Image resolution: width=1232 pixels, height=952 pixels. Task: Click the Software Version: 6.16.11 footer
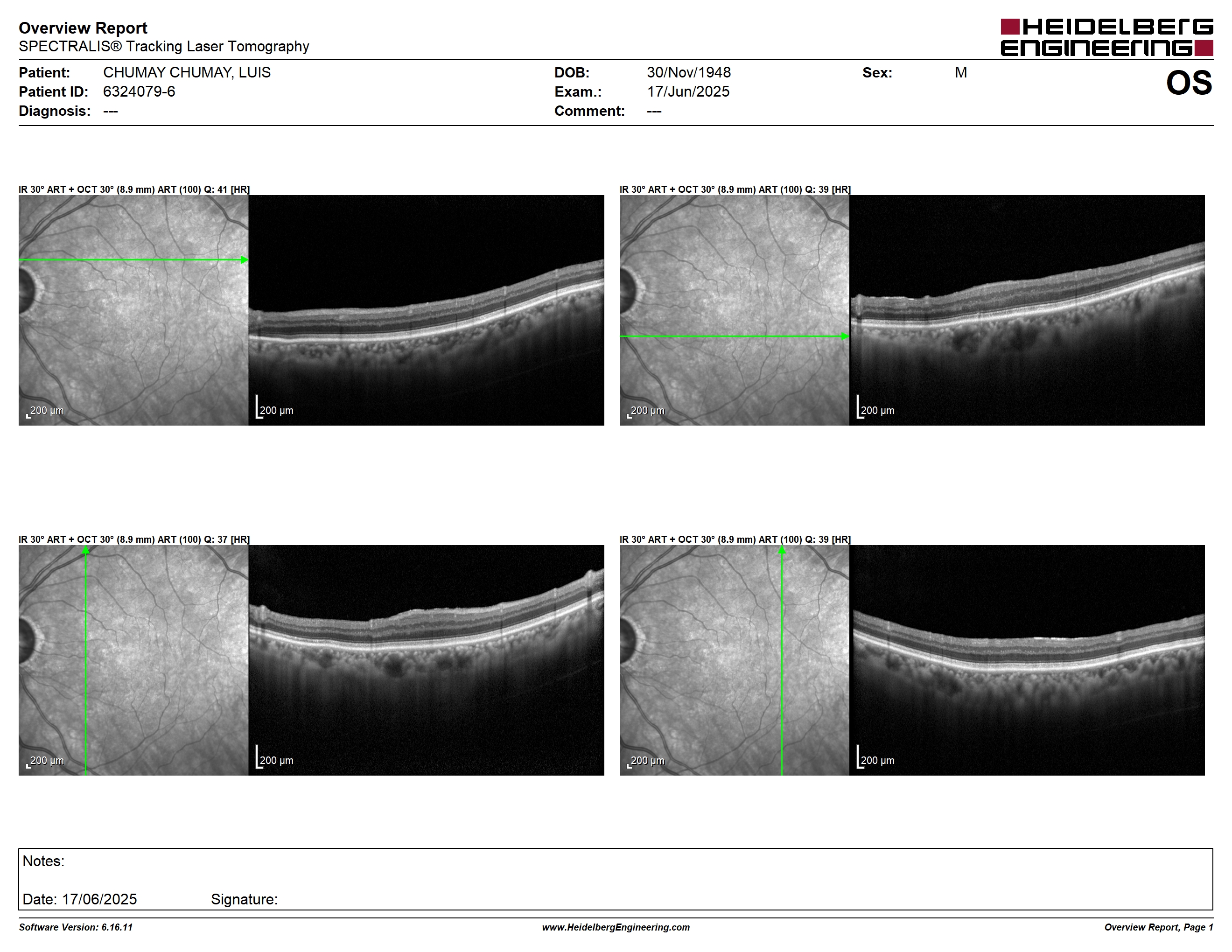[x=76, y=927]
